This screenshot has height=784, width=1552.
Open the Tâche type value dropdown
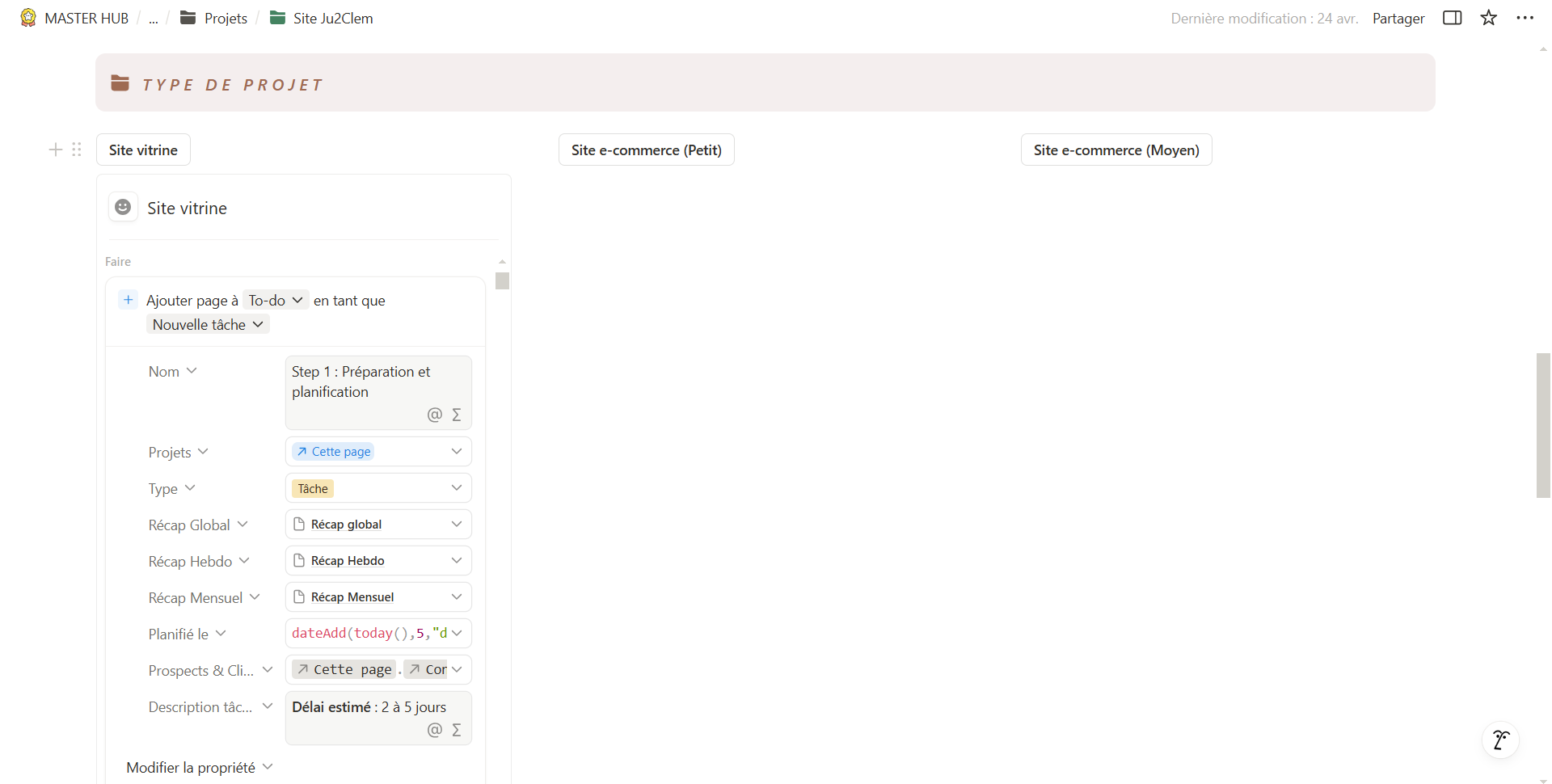click(x=378, y=488)
